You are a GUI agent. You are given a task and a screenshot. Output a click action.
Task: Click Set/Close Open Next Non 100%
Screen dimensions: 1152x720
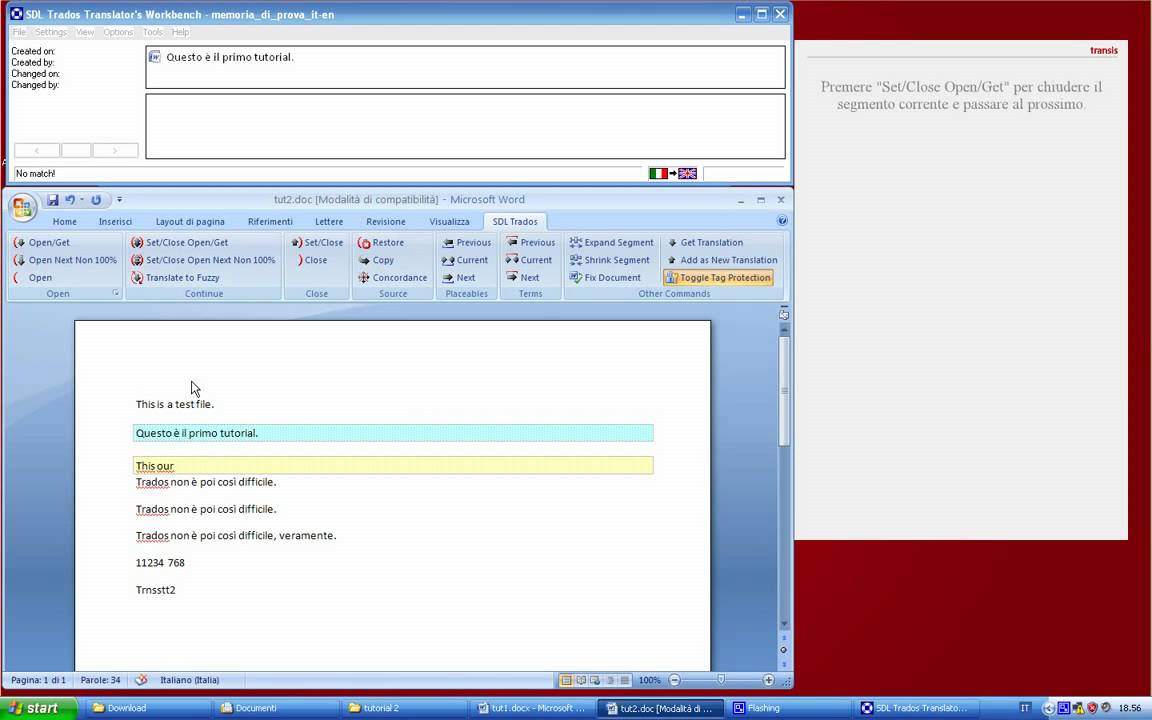[x=203, y=260]
